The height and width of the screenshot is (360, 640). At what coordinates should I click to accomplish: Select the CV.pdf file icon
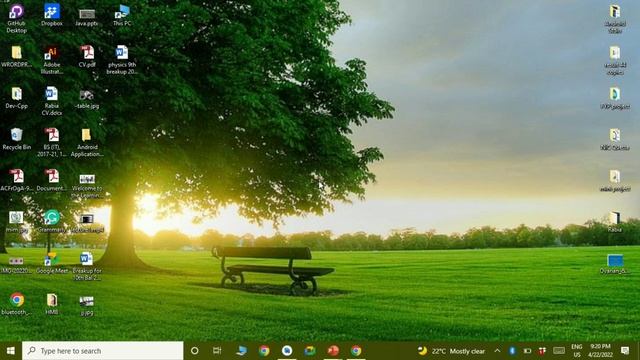point(87,56)
